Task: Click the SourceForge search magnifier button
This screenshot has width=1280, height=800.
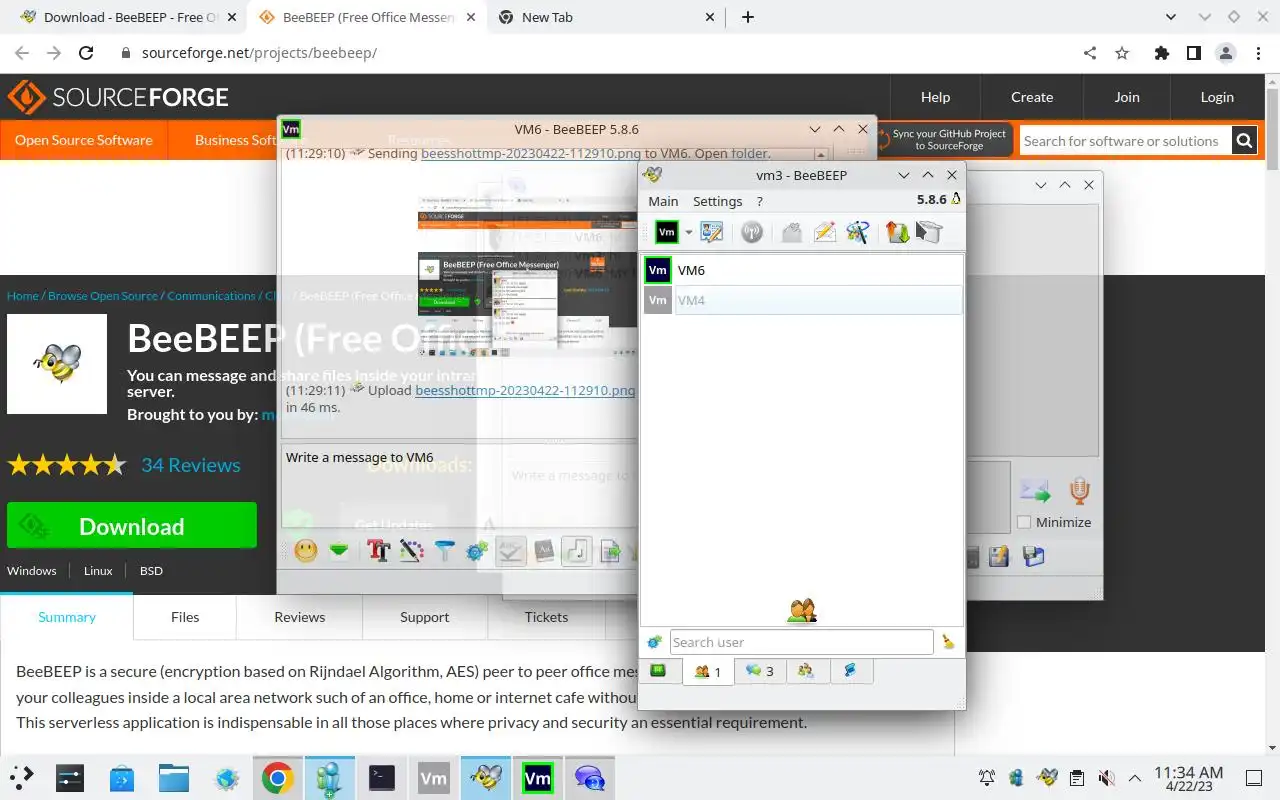Action: pos(1244,141)
